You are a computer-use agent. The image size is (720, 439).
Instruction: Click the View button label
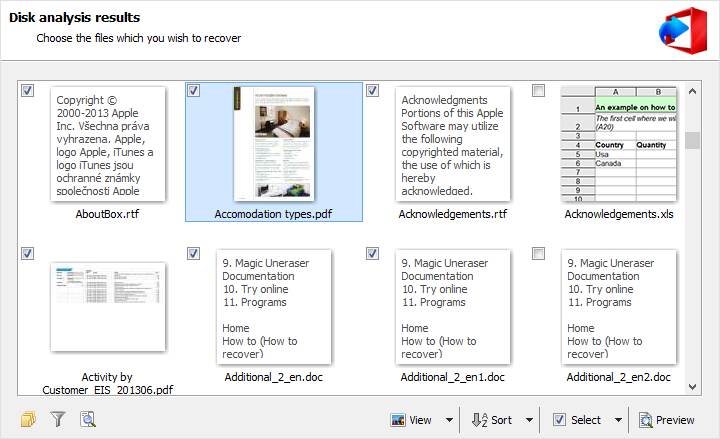(420, 420)
